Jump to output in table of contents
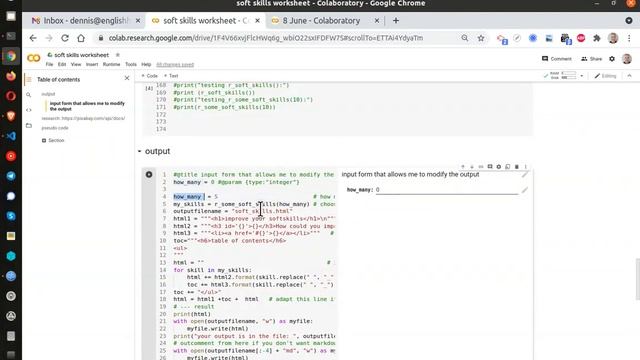 [x=48, y=94]
